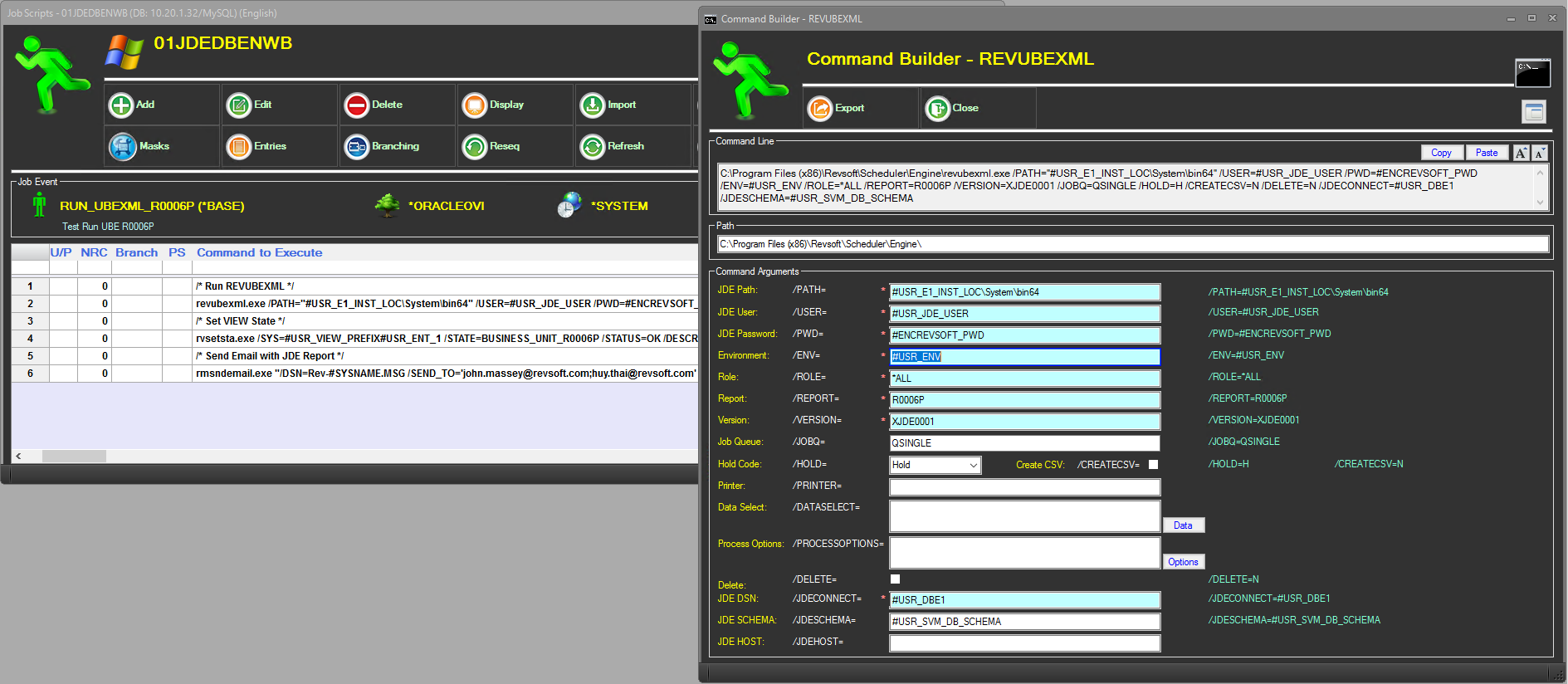This screenshot has height=684, width=1568.
Task: Click the JDE SCHEMA input field
Action: pyautogui.click(x=1024, y=622)
